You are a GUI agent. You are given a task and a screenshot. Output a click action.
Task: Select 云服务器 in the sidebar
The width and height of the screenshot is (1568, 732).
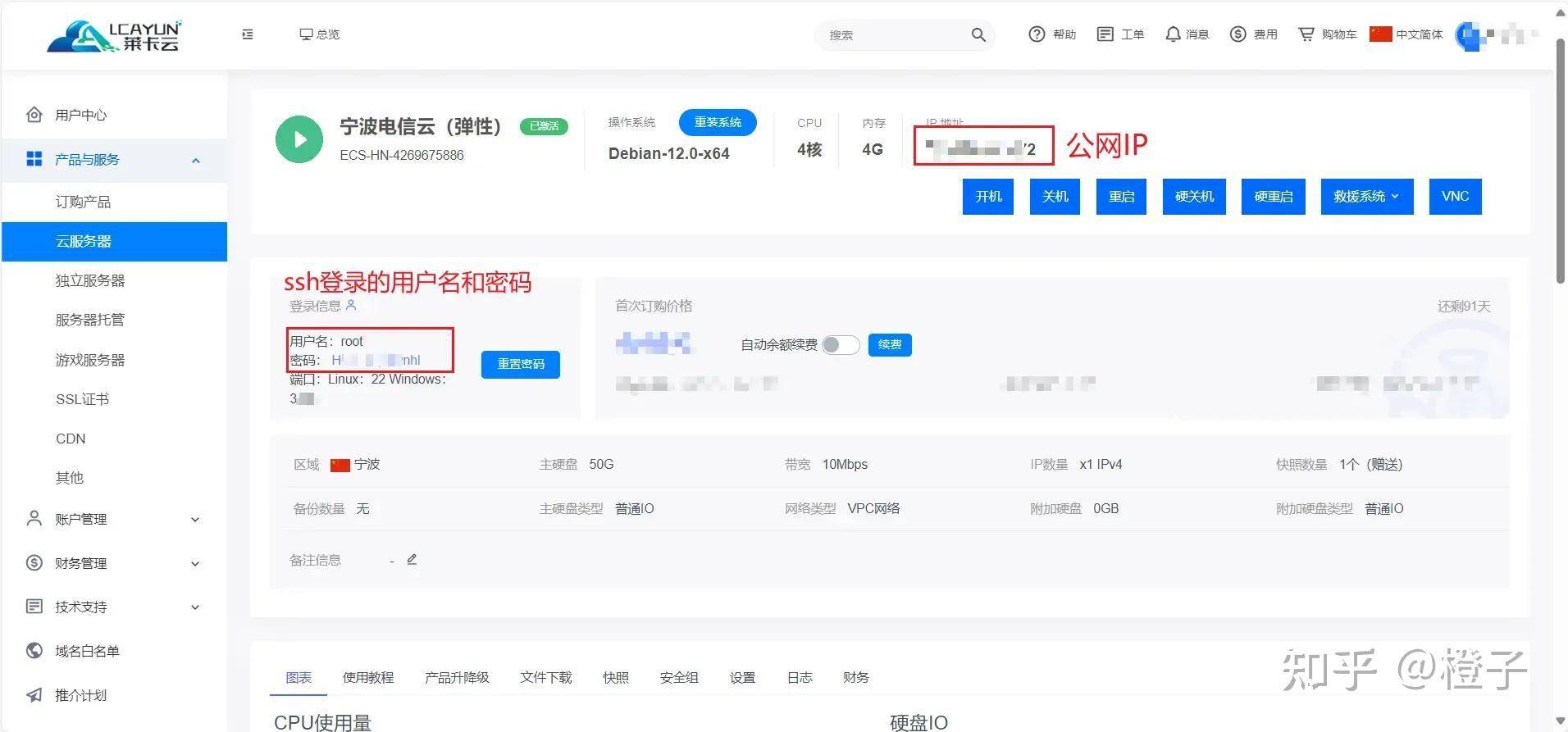(115, 241)
